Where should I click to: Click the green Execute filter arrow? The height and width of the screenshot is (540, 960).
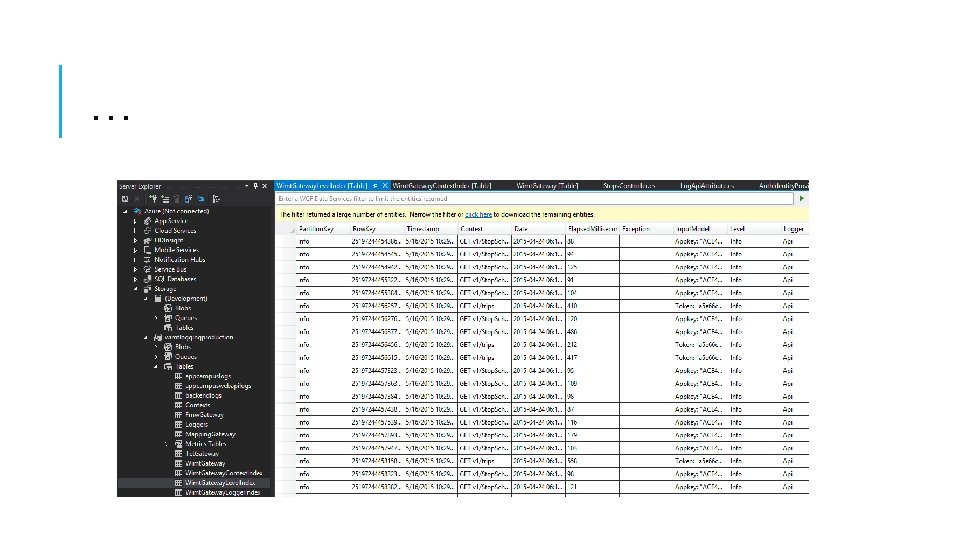[801, 199]
